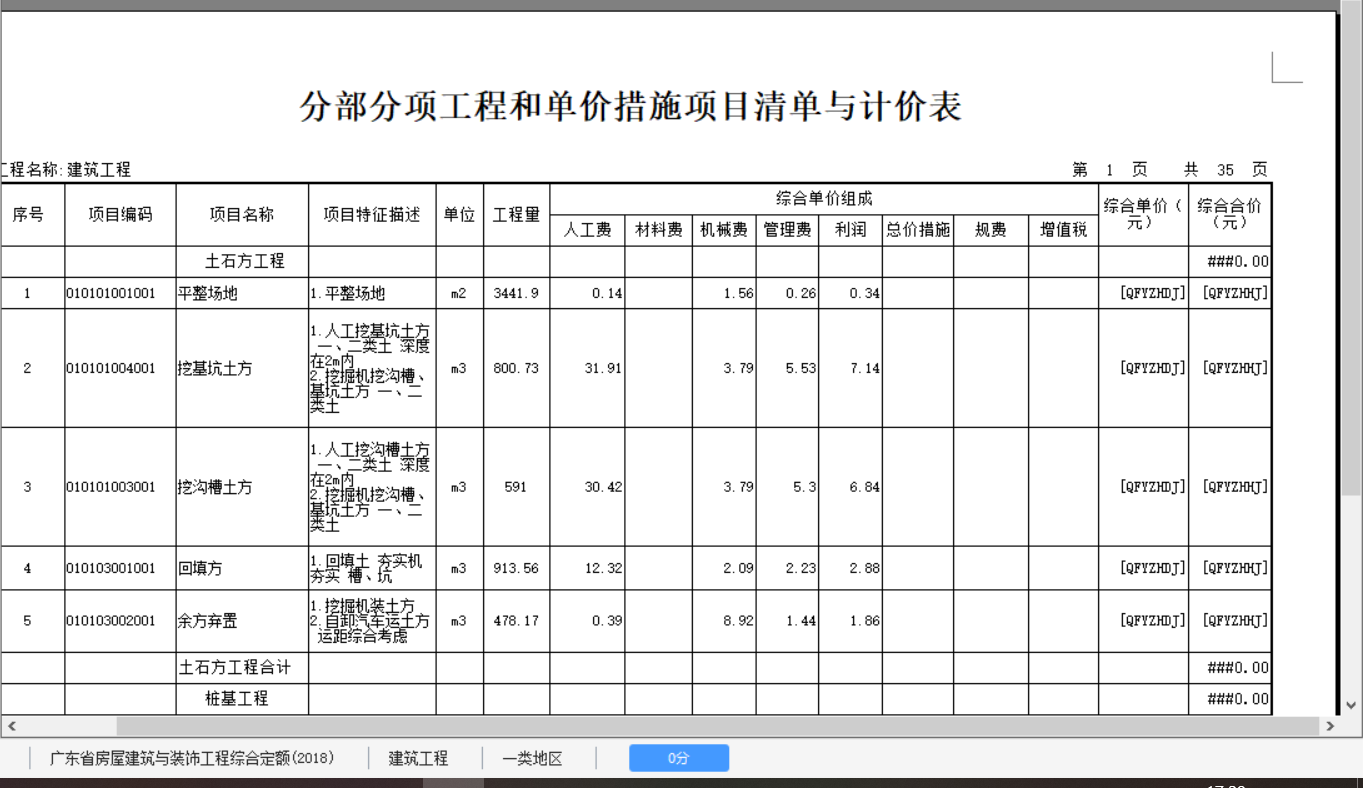Image resolution: width=1363 pixels, height=788 pixels.
Task: Click the 0分 score button
Action: click(x=679, y=758)
